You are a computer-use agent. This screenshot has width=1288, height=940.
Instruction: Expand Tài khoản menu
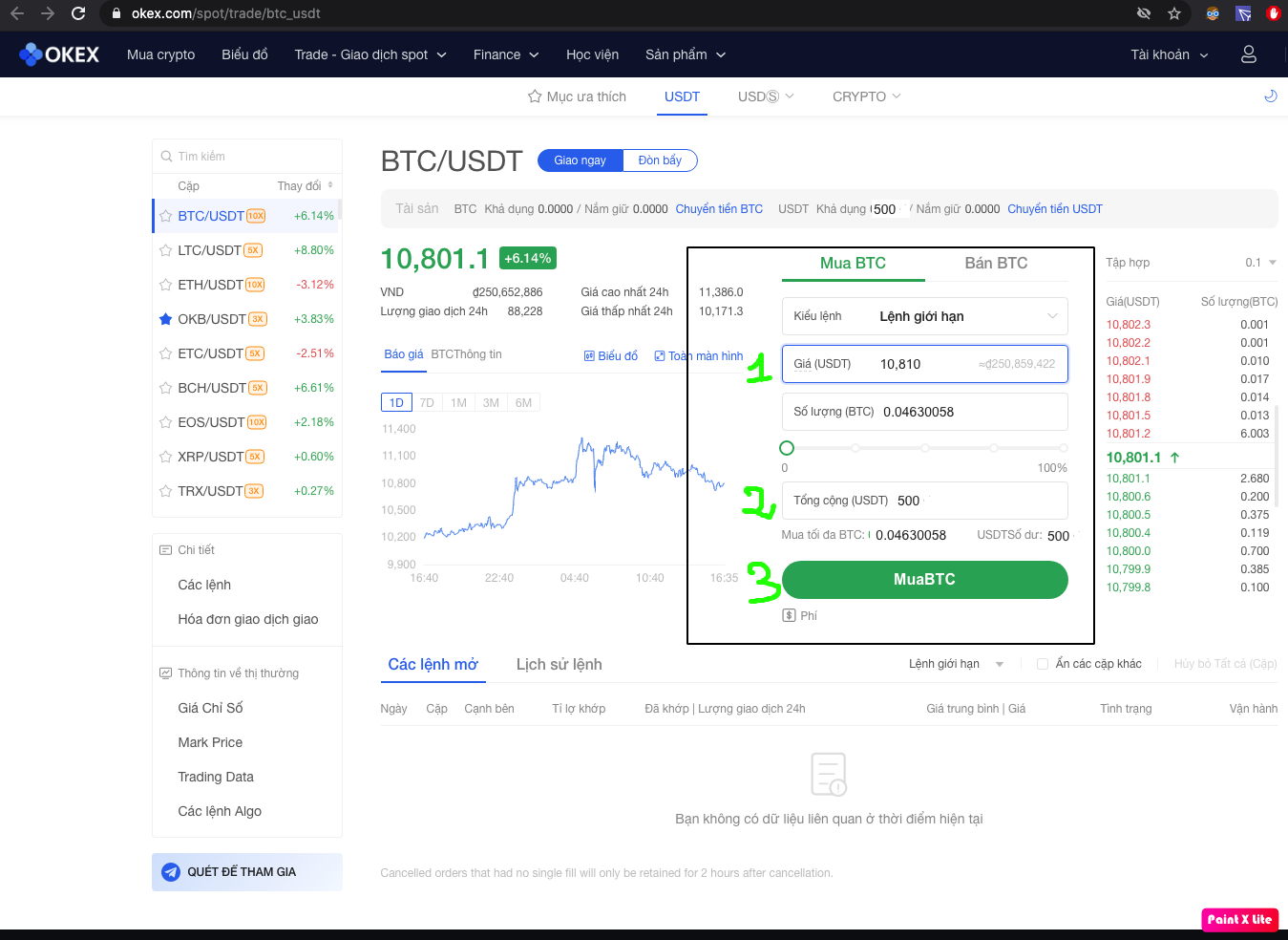point(1170,54)
